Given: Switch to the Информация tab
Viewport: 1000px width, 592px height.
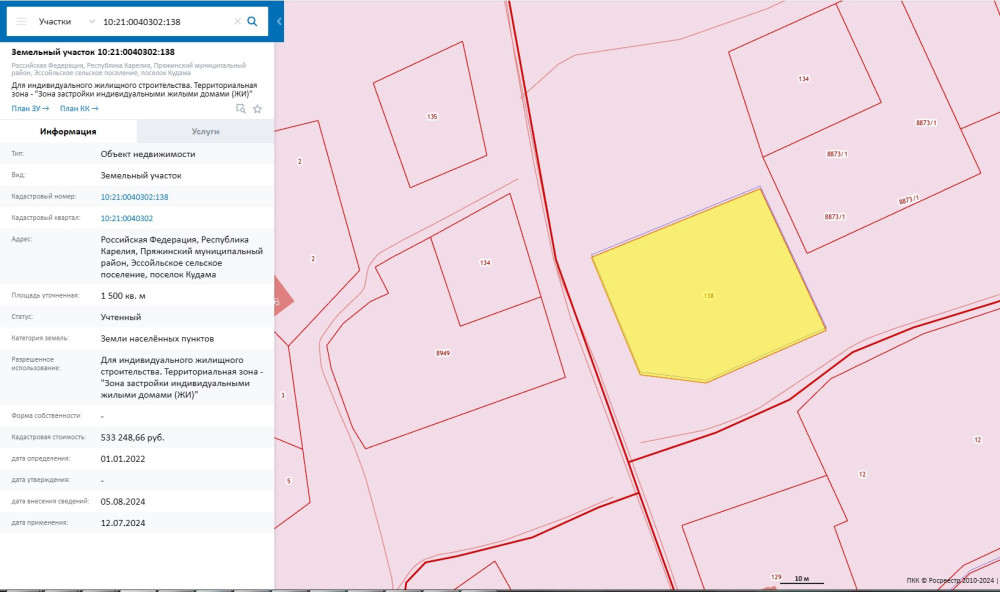Looking at the screenshot, I should point(68,131).
